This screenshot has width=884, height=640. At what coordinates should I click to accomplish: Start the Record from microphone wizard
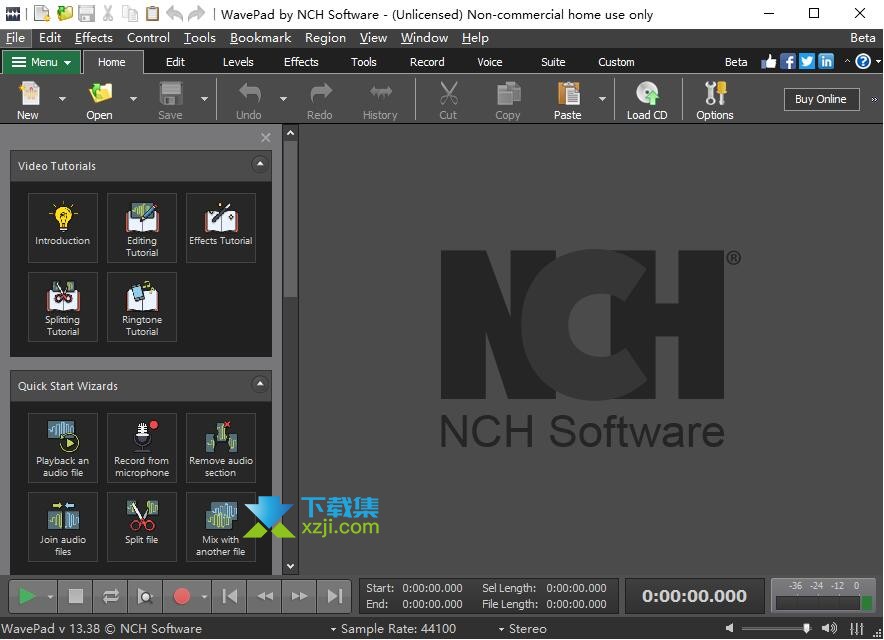click(142, 448)
